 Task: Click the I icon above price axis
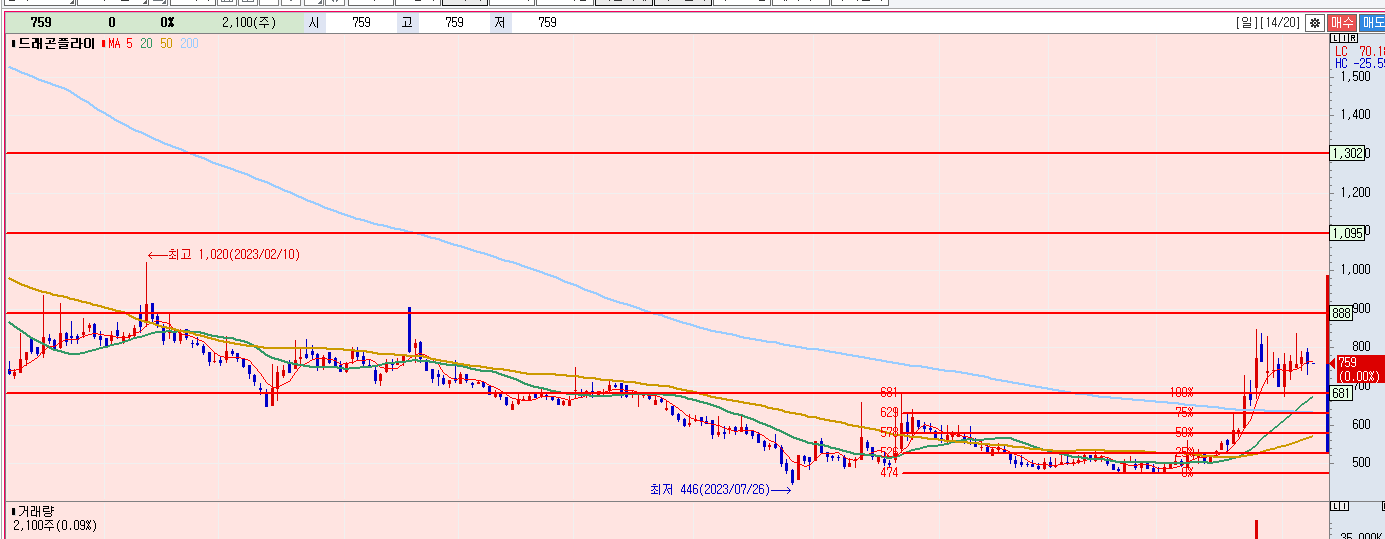[x=1342, y=38]
